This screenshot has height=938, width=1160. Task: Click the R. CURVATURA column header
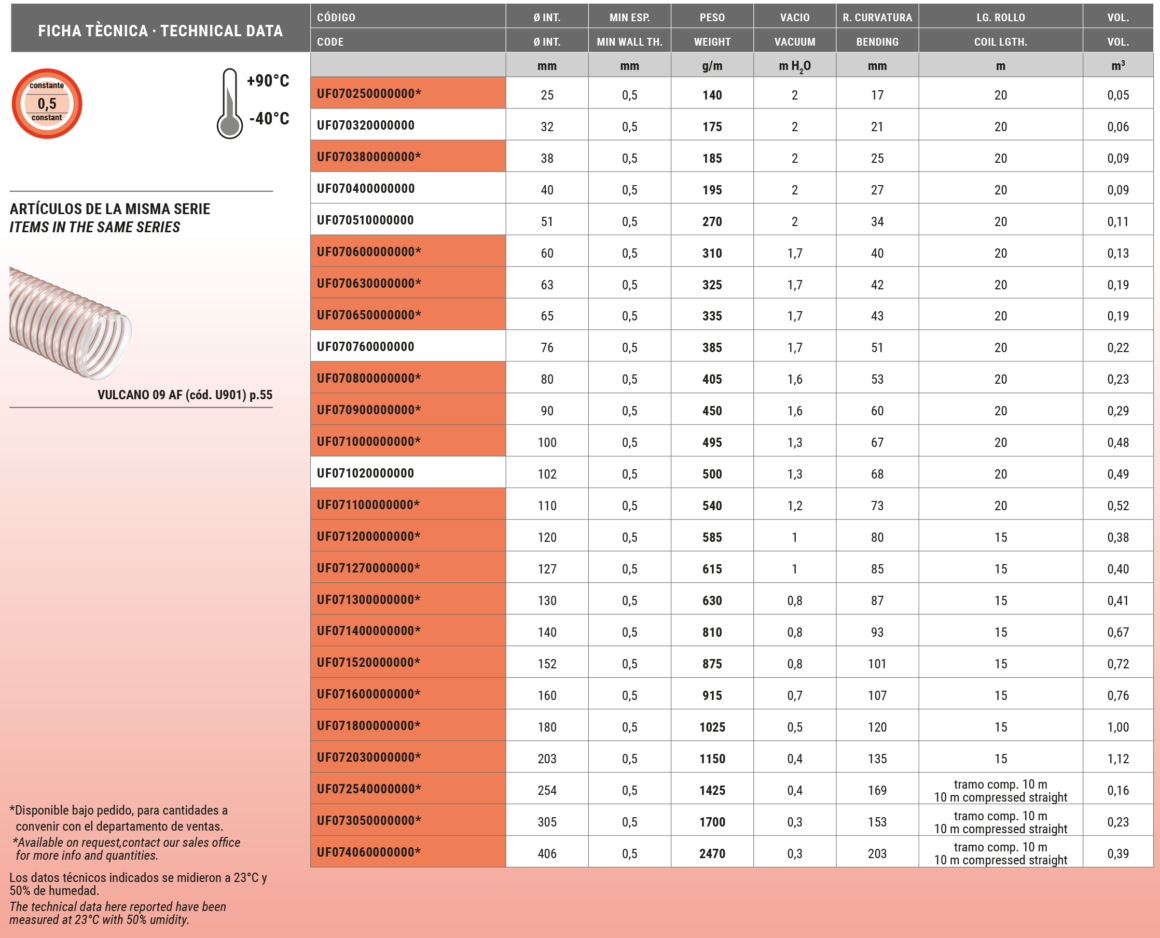[877, 17]
